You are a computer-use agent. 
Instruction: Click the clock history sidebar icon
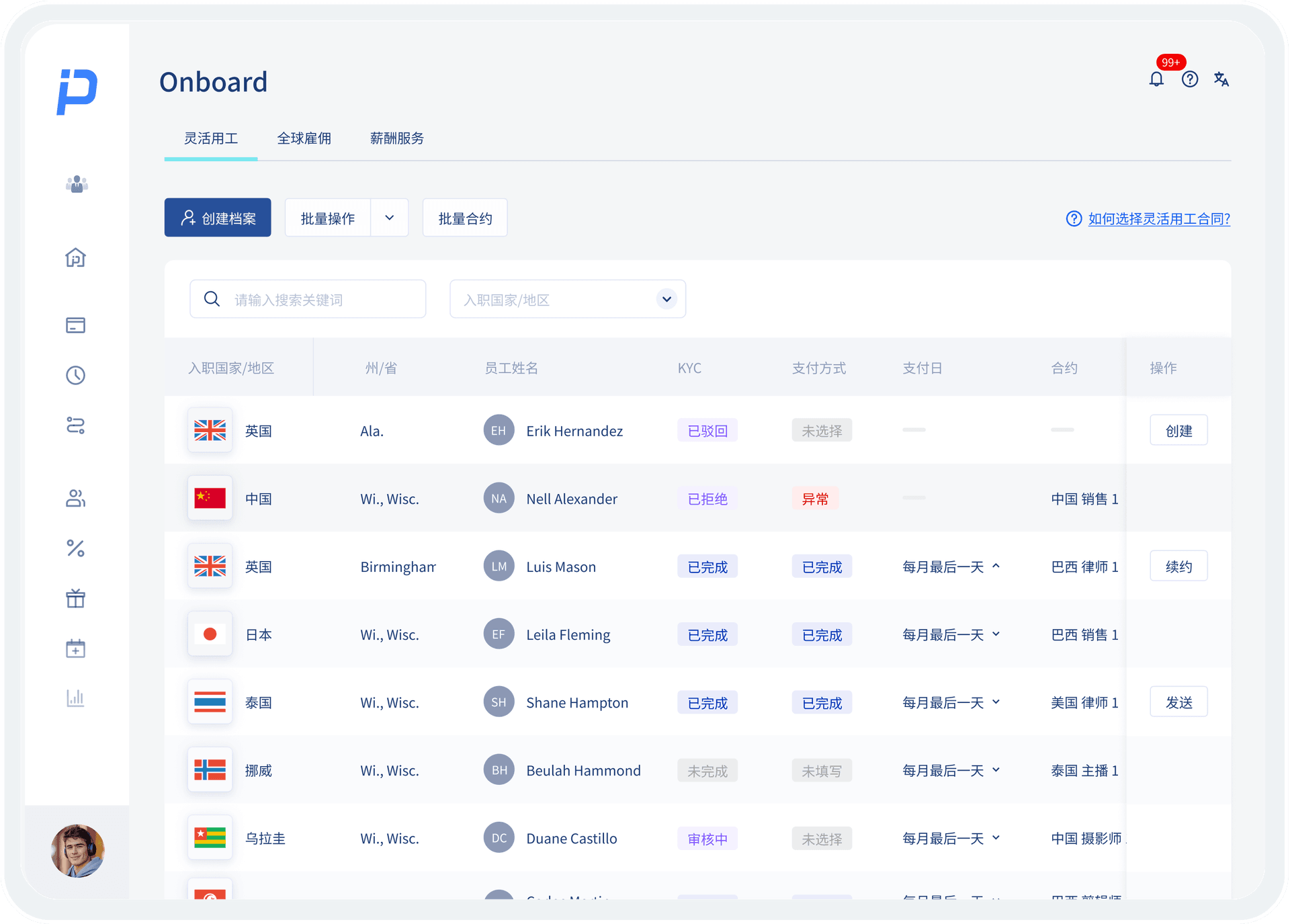coord(75,375)
